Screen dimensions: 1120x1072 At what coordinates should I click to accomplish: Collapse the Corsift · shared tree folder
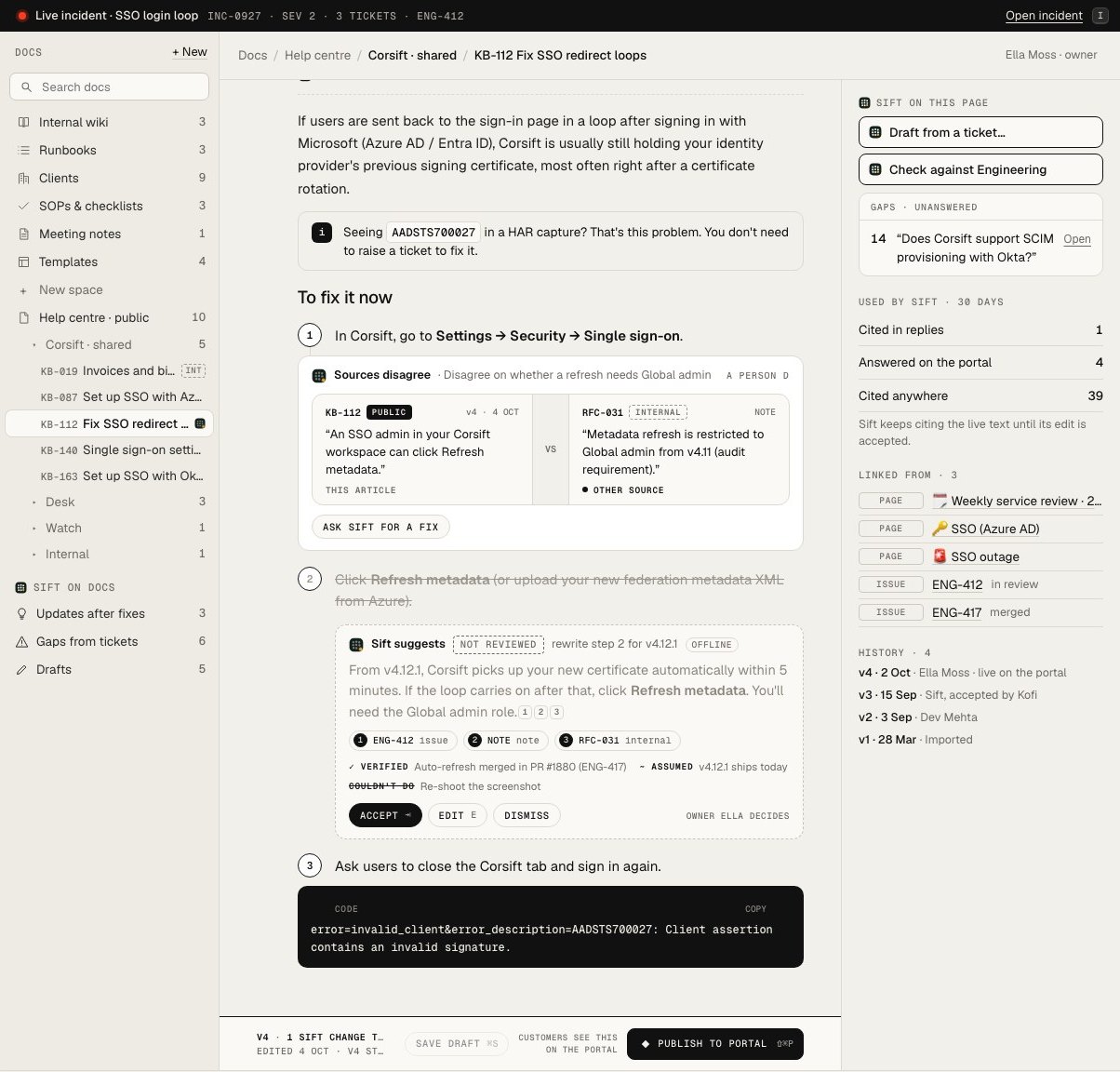click(x=34, y=344)
